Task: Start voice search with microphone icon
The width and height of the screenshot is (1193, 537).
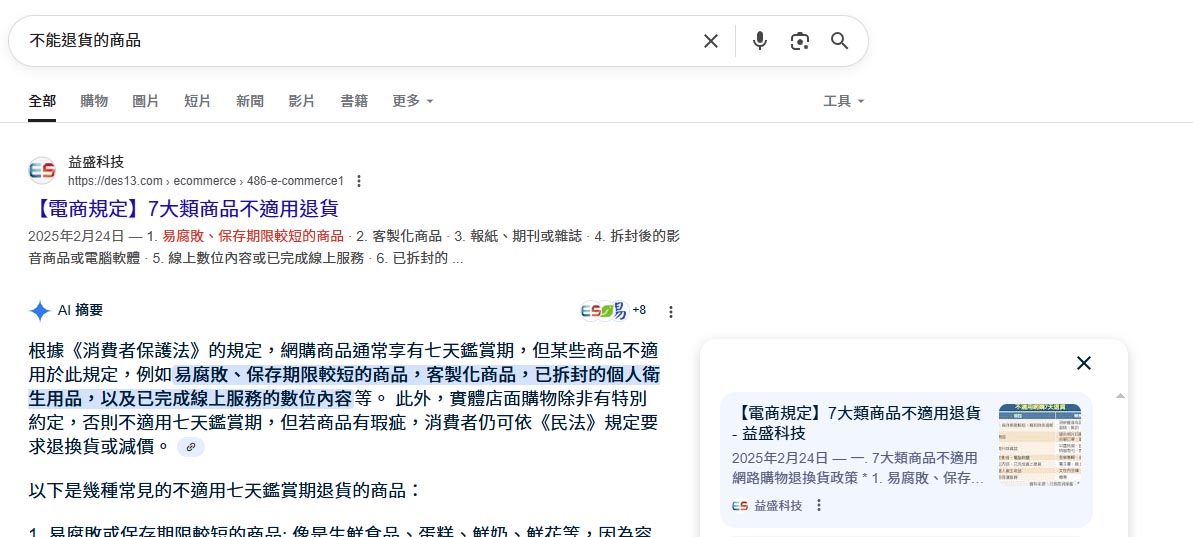Action: coord(760,41)
